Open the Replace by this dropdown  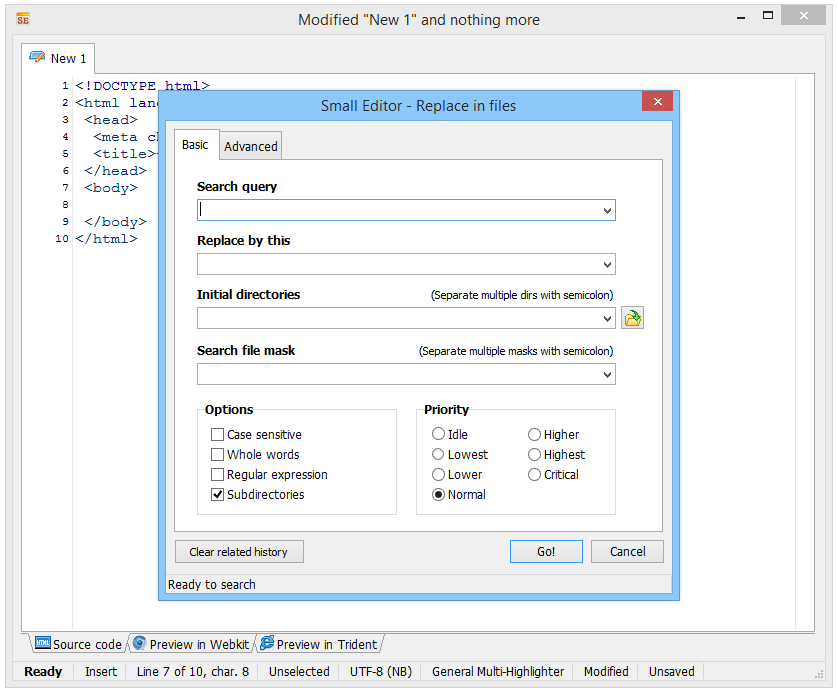point(607,265)
